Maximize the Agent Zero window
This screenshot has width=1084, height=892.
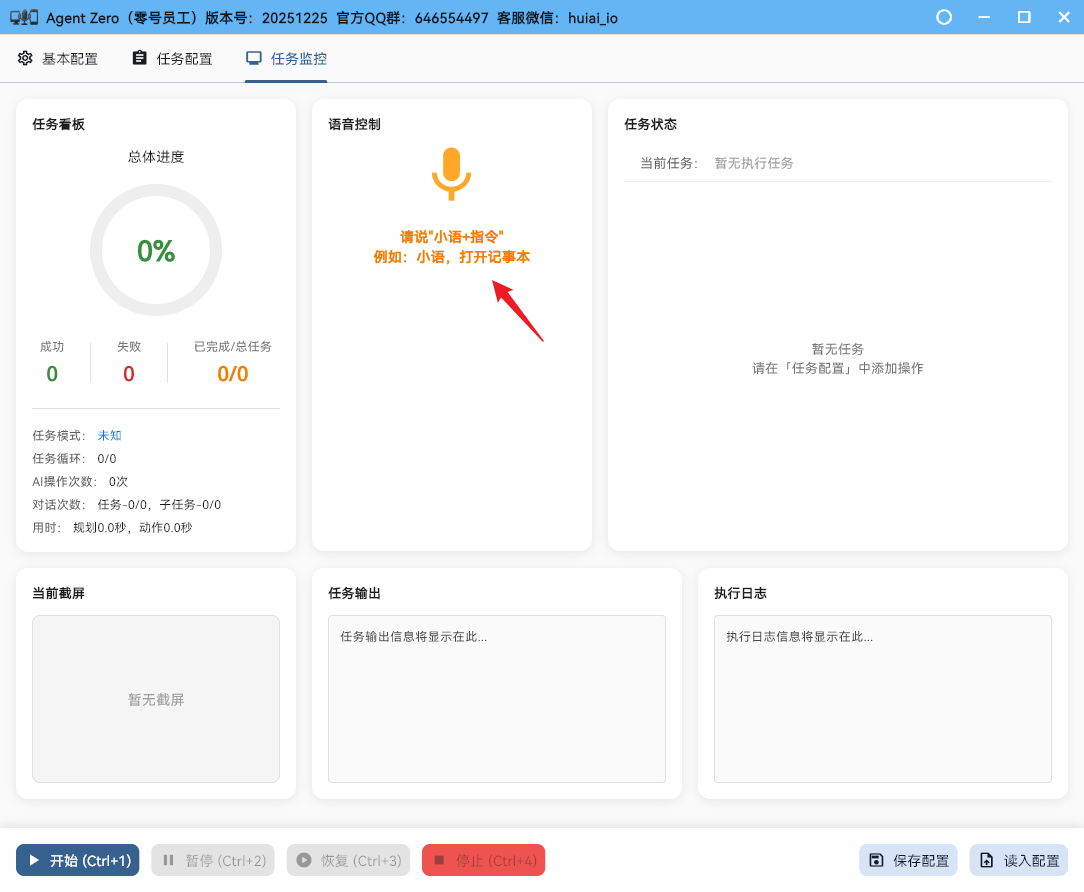[x=1024, y=17]
